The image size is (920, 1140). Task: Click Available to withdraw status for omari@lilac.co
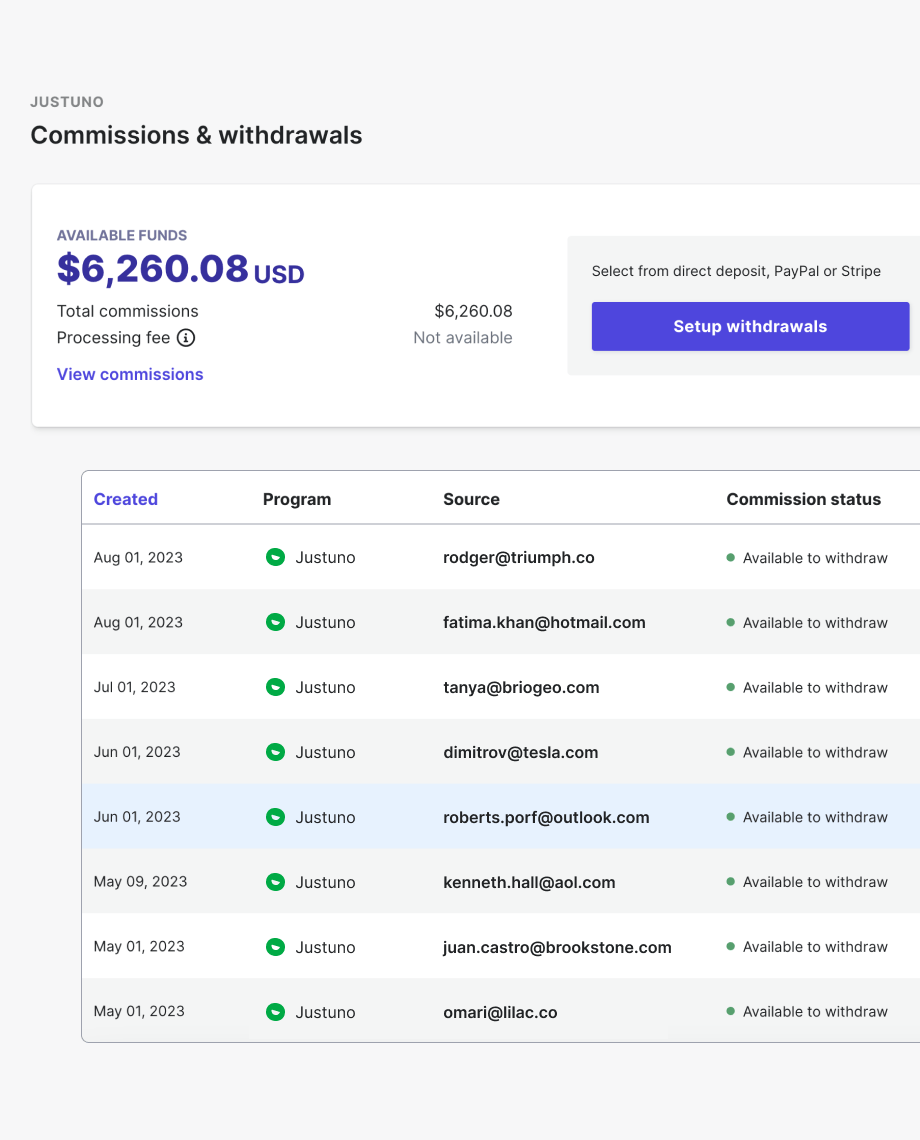point(815,1012)
